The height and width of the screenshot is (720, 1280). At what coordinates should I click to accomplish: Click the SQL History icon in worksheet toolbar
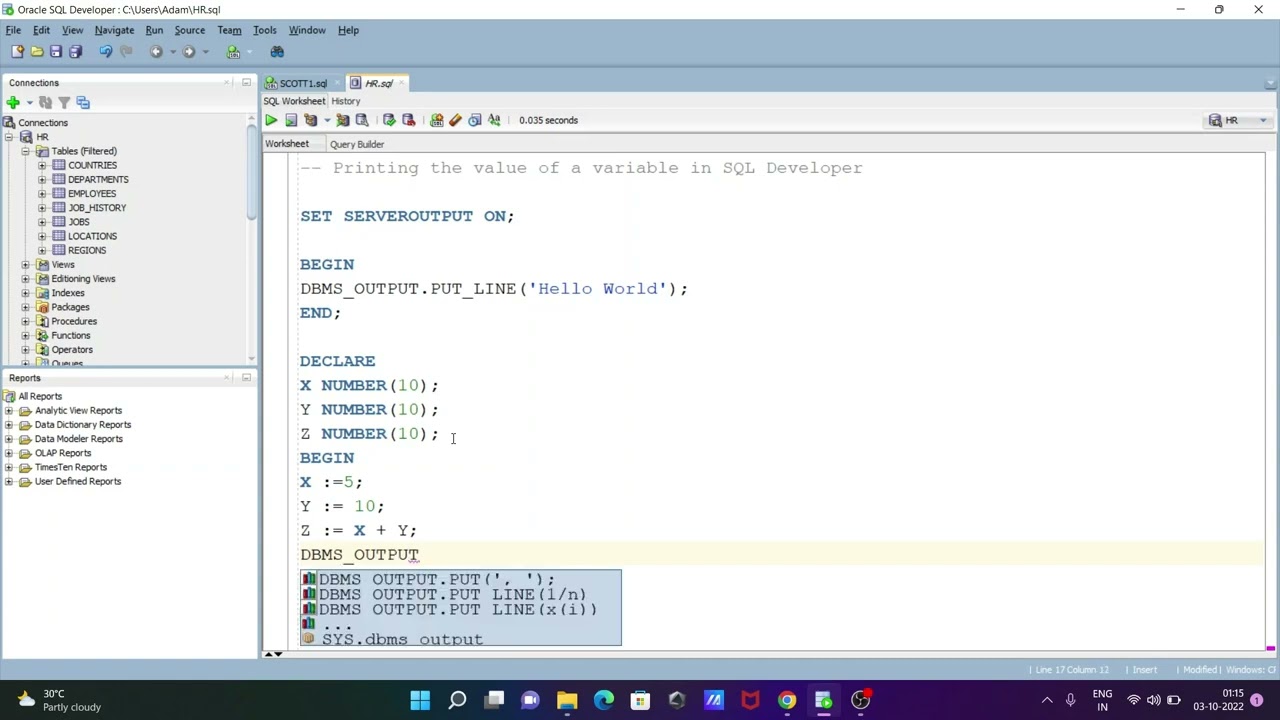coord(475,120)
